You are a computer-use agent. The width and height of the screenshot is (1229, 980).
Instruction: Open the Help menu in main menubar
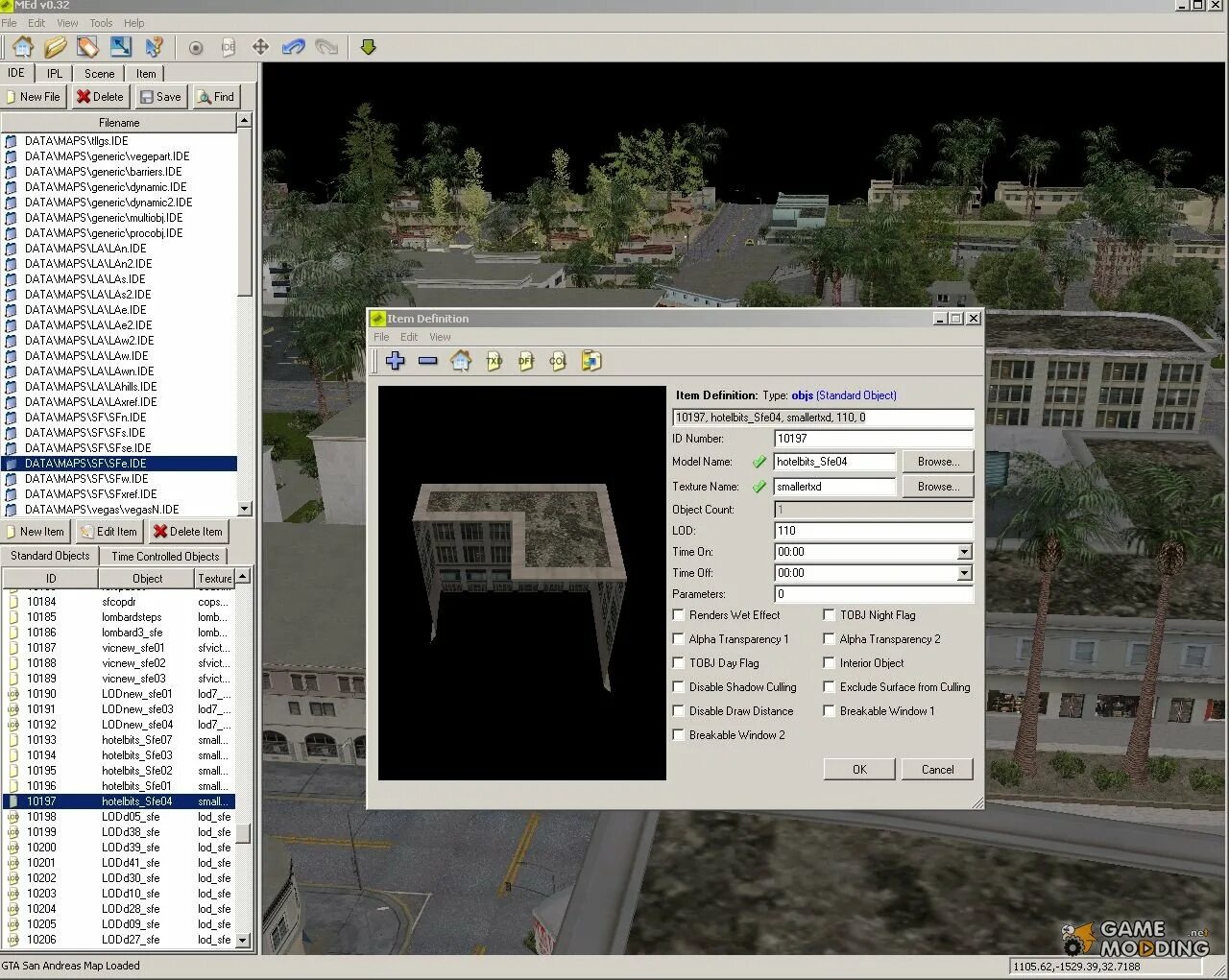[134, 23]
